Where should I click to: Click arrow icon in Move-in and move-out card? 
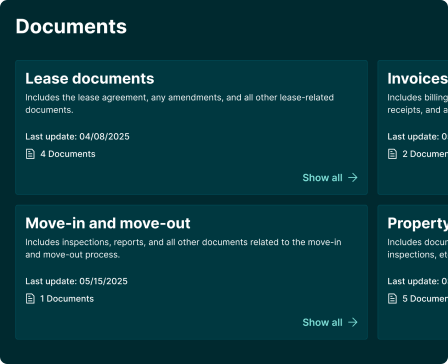353,322
